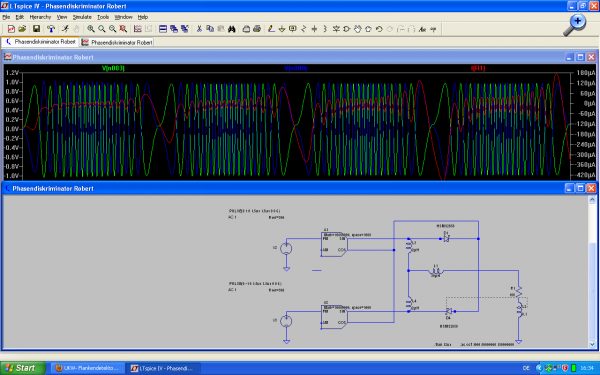Select the Drag tool icon
The height and width of the screenshot is (375, 600).
click(368, 29)
